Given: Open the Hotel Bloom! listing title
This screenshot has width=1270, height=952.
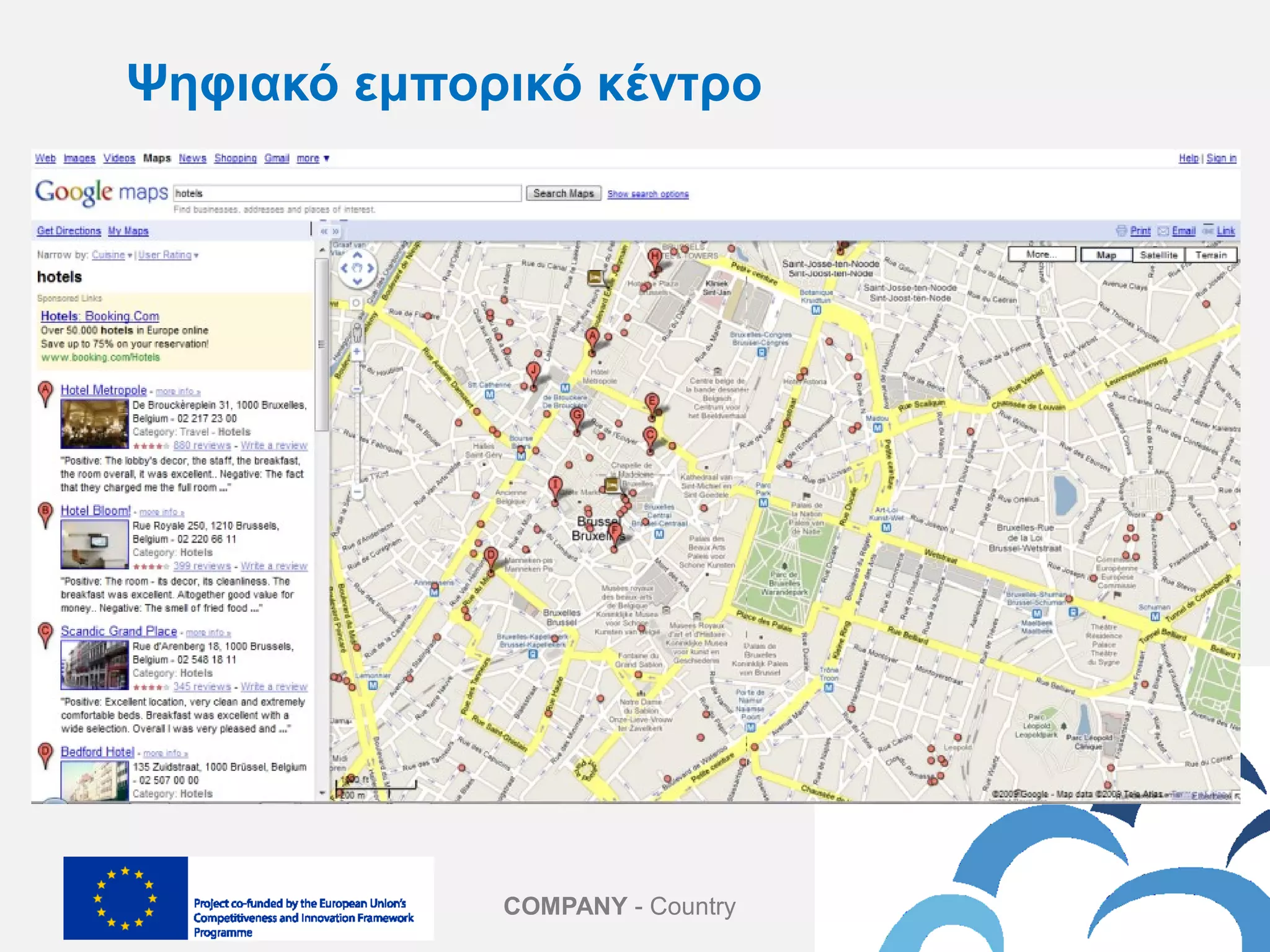Looking at the screenshot, I should (95, 510).
